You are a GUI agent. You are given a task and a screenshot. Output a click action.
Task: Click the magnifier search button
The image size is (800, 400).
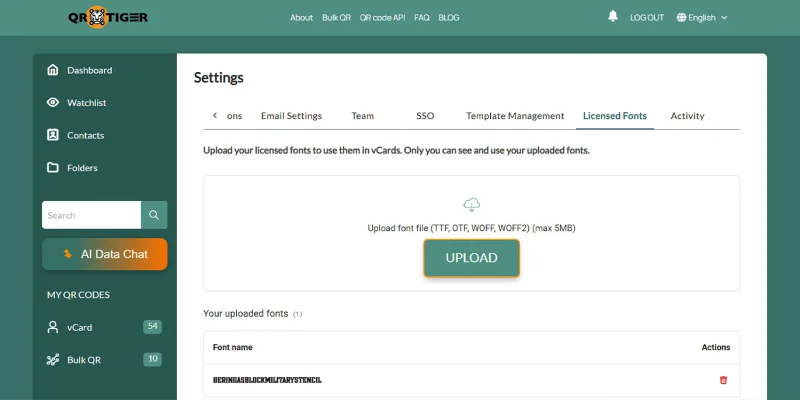coord(154,215)
